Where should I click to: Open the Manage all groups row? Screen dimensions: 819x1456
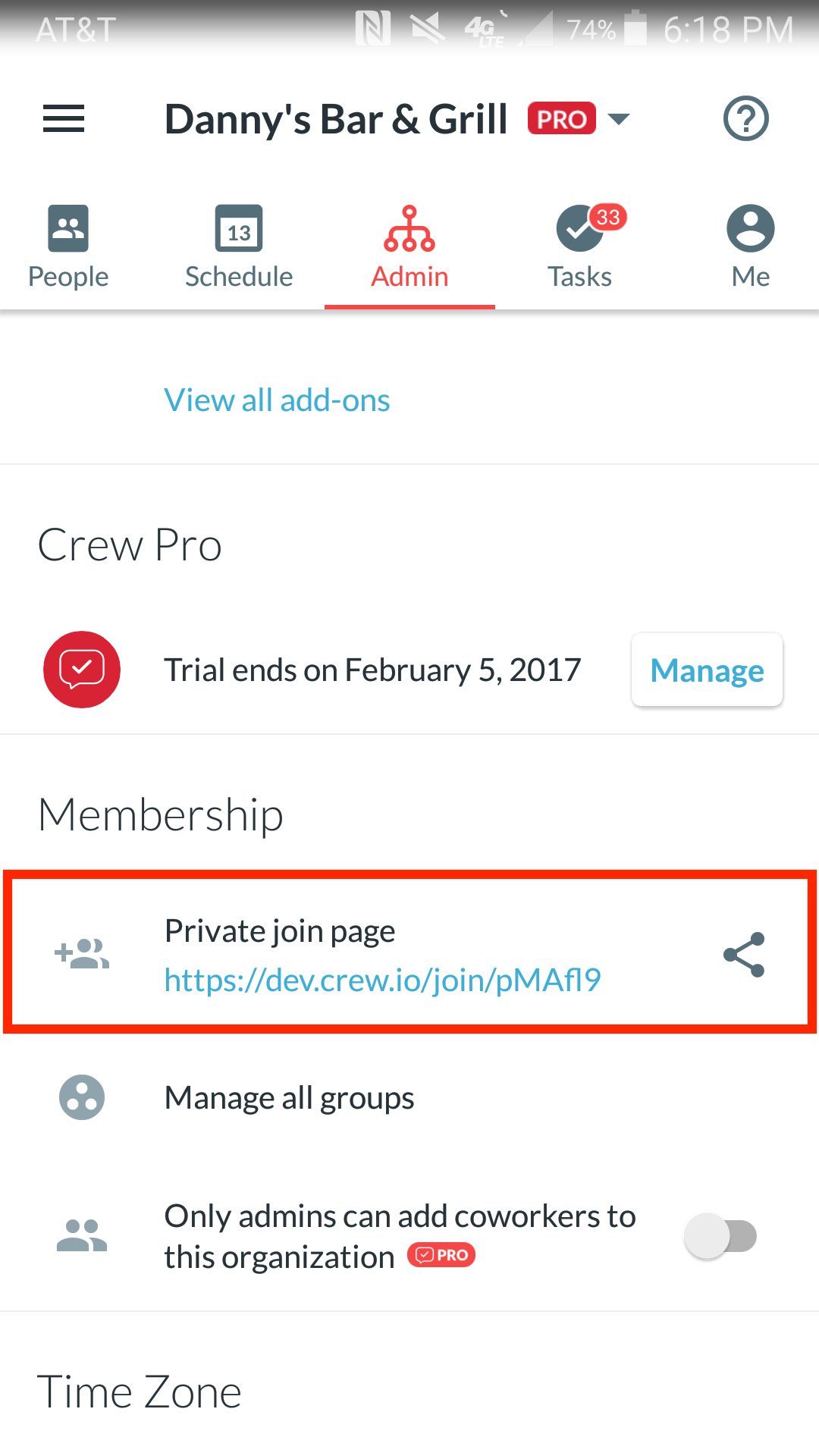[409, 1097]
